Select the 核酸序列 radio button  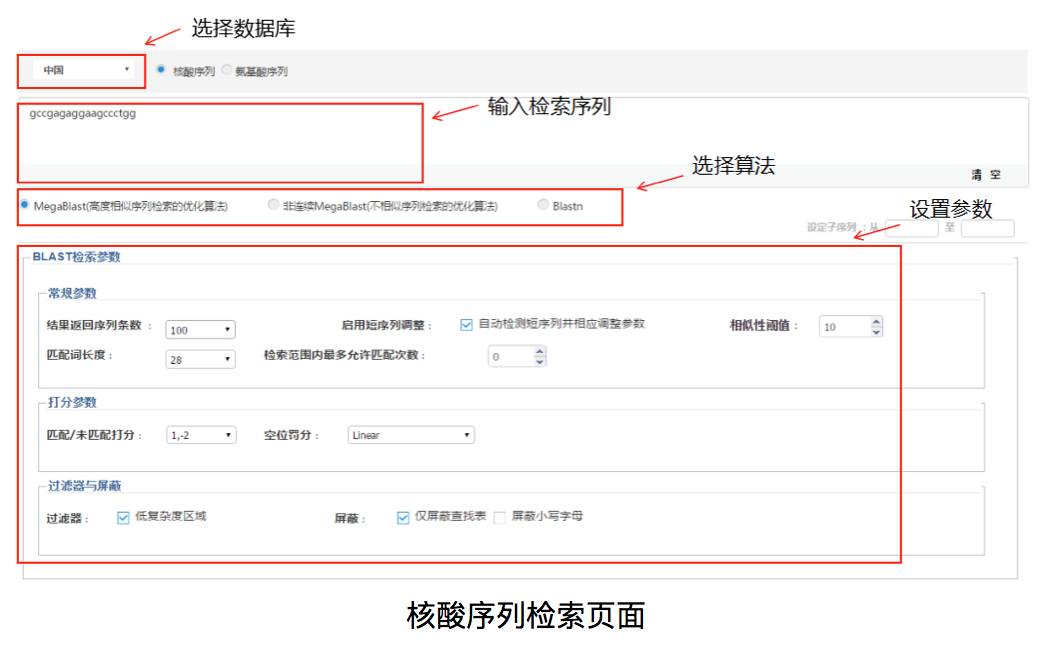[161, 70]
